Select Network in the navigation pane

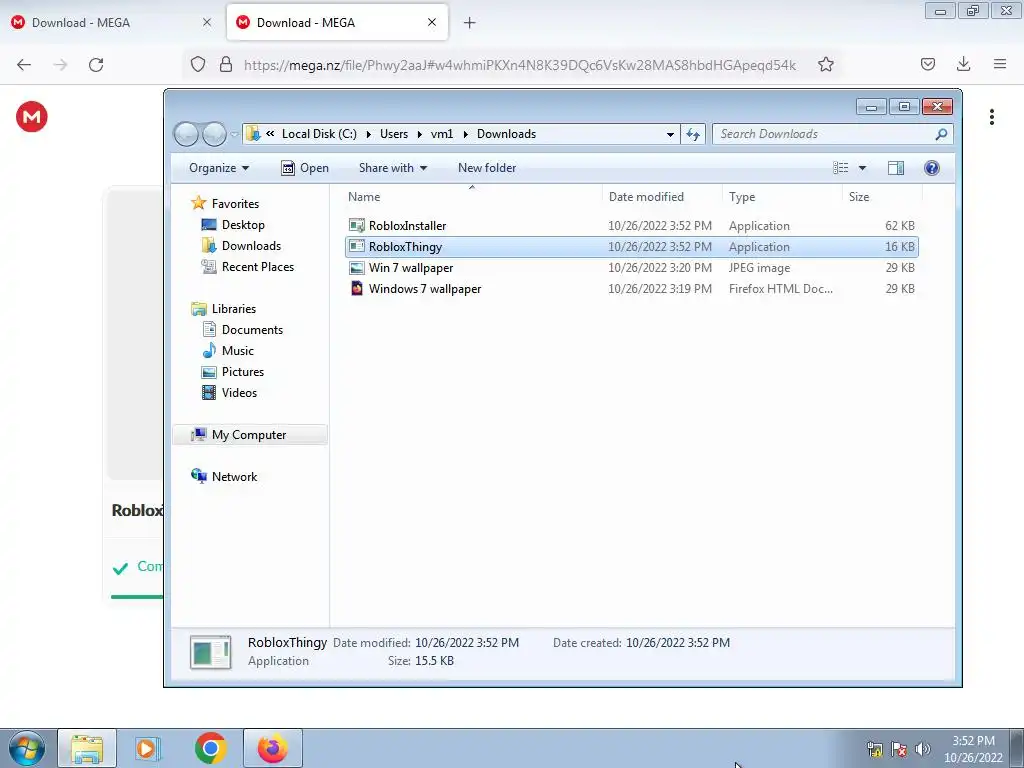(x=224, y=477)
